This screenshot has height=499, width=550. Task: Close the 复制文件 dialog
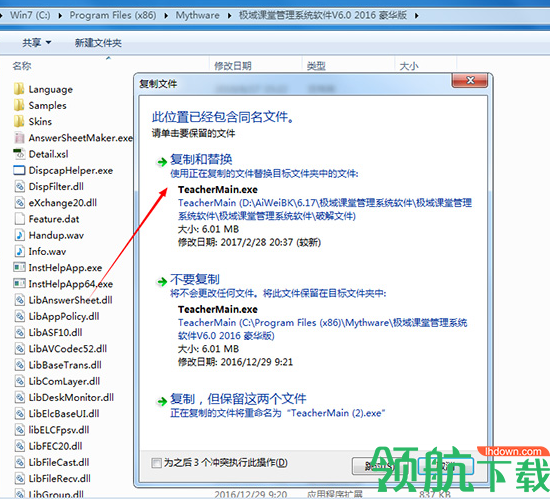point(470,81)
